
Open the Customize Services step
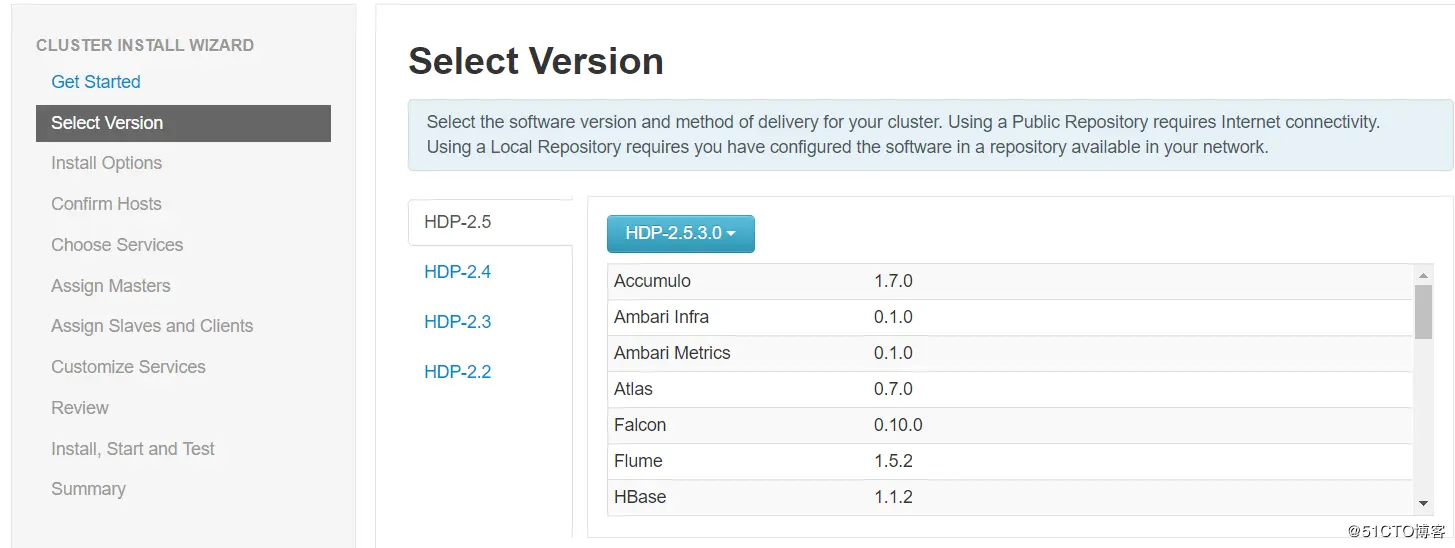(x=129, y=367)
